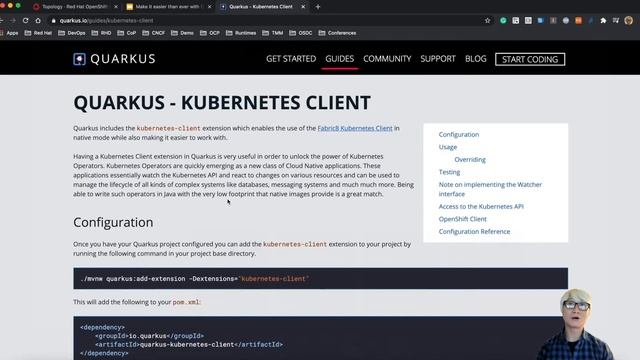Follow the Fabric8 Kubernetes Client link
640x360 pixels.
355,128
